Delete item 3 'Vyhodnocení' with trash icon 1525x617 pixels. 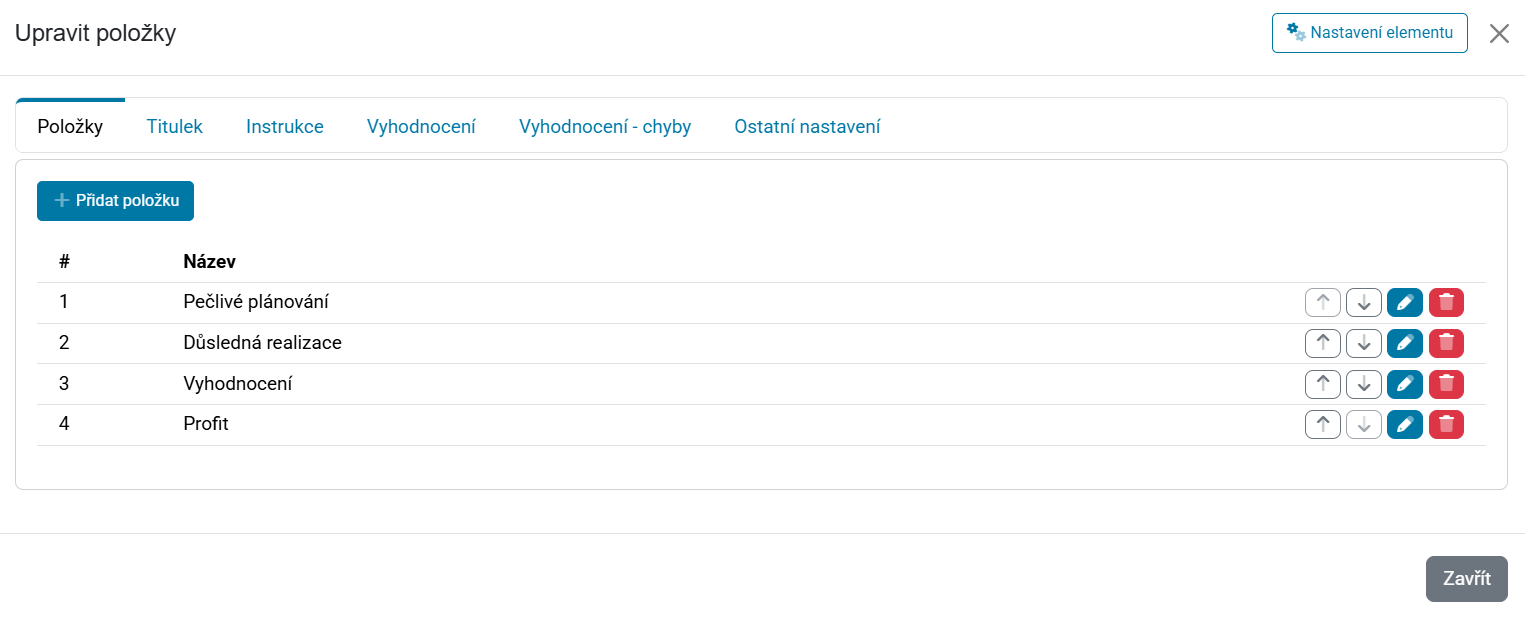point(1446,384)
